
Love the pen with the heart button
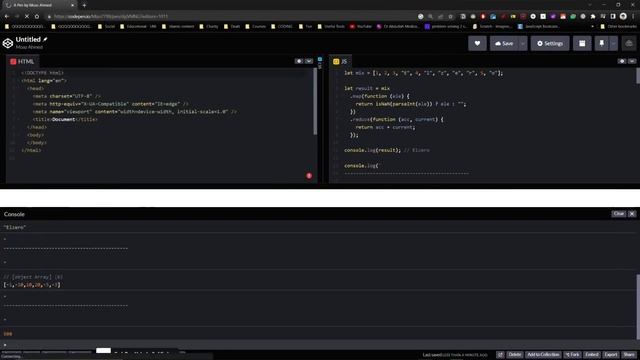477,43
